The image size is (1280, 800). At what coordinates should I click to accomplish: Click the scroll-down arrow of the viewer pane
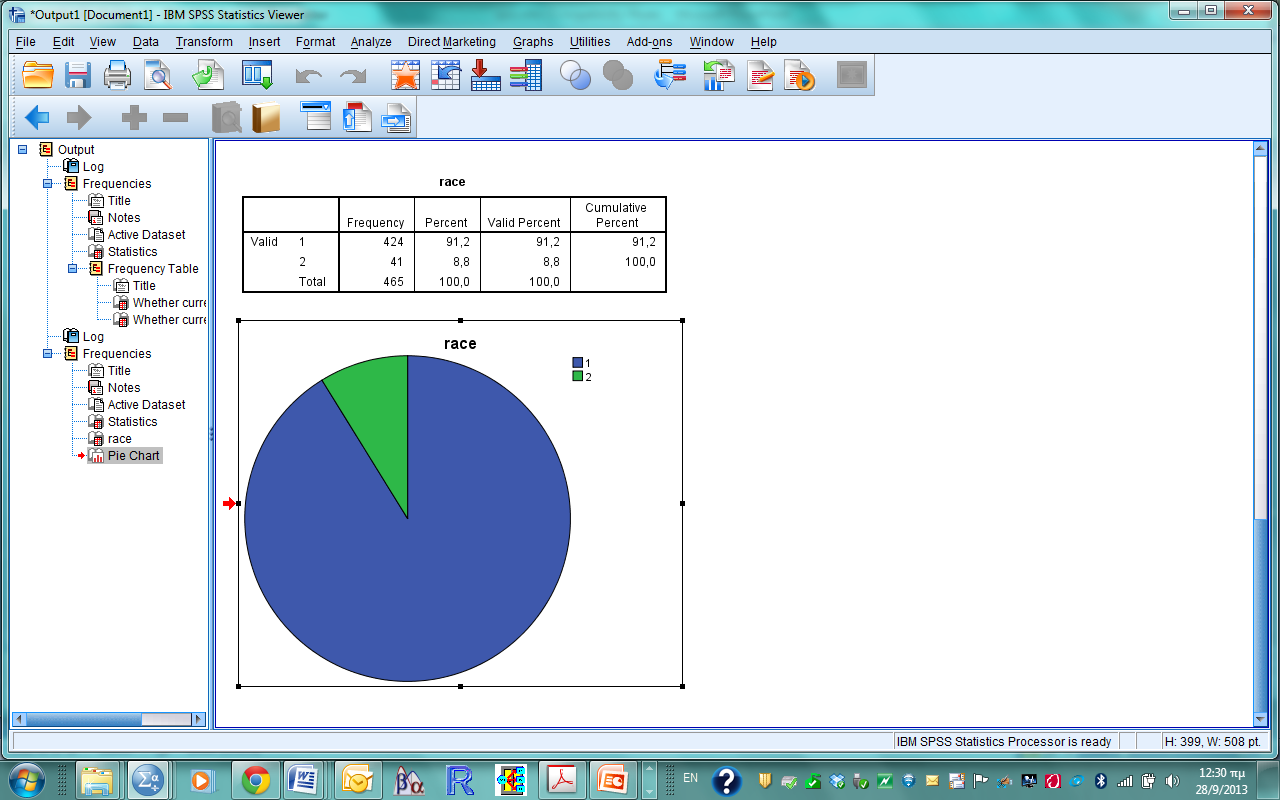tap(1260, 719)
